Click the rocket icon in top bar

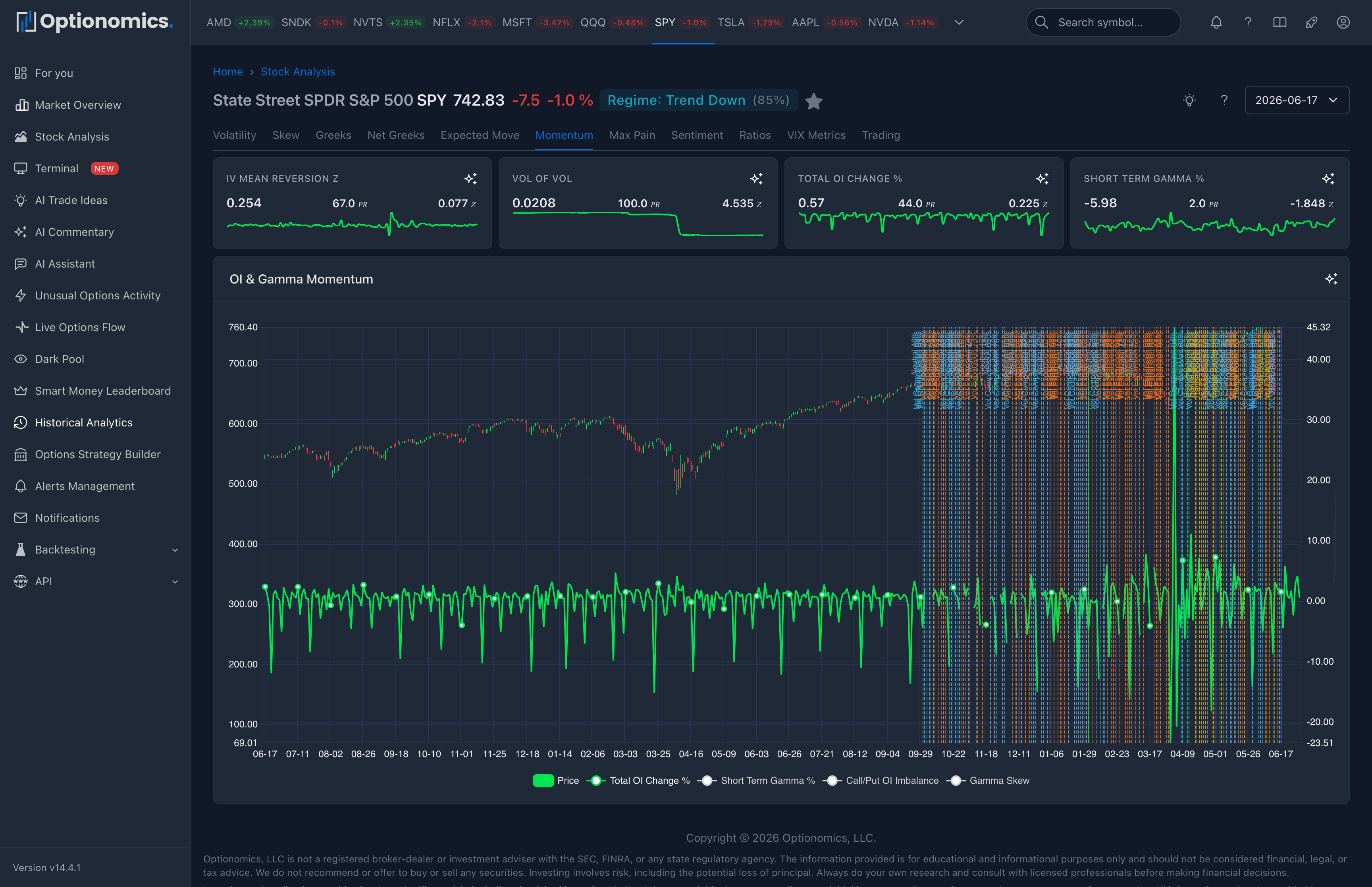[1311, 23]
